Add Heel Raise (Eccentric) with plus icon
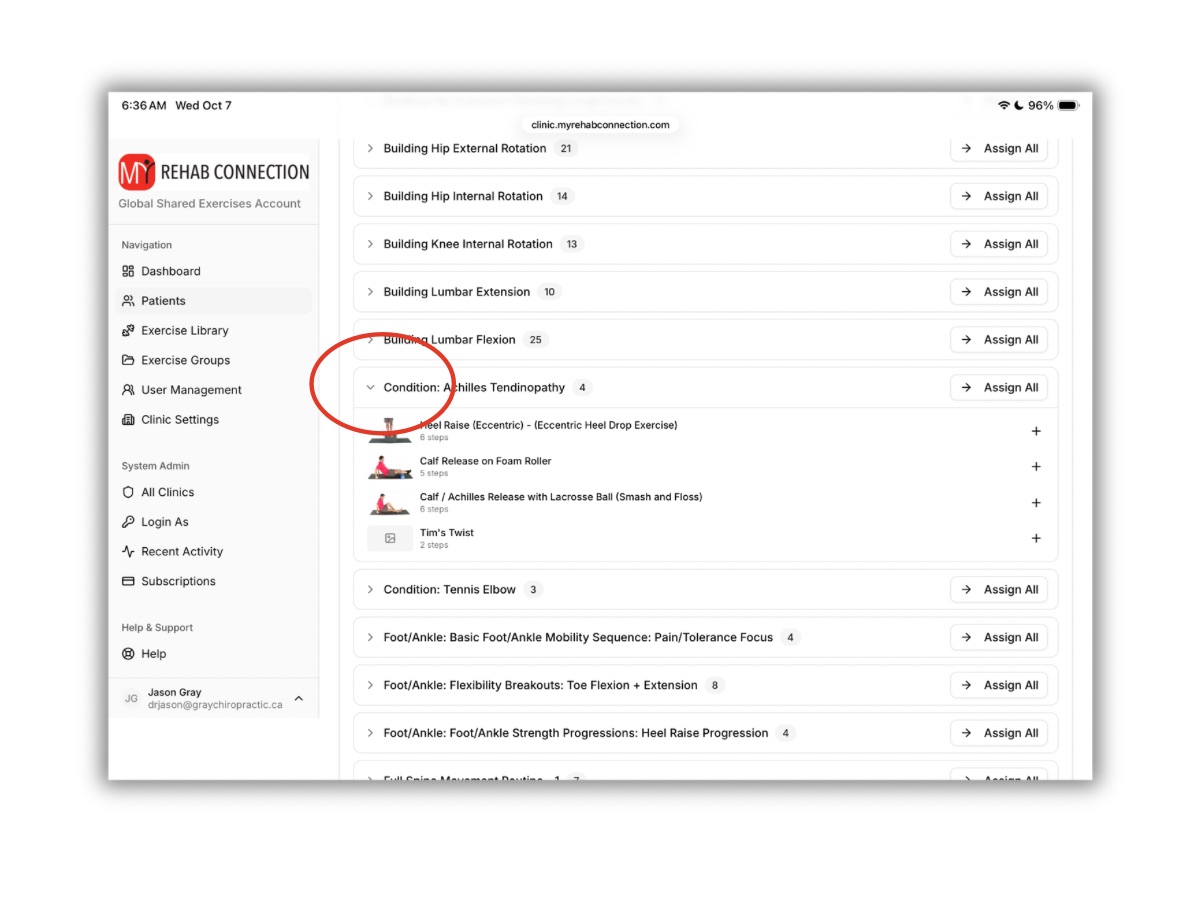The height and width of the screenshot is (900, 1200). click(1036, 431)
